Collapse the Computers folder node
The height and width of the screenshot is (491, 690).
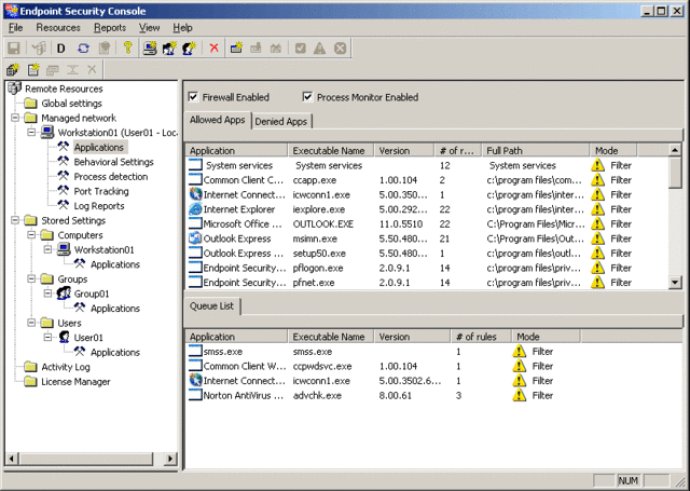click(x=31, y=235)
